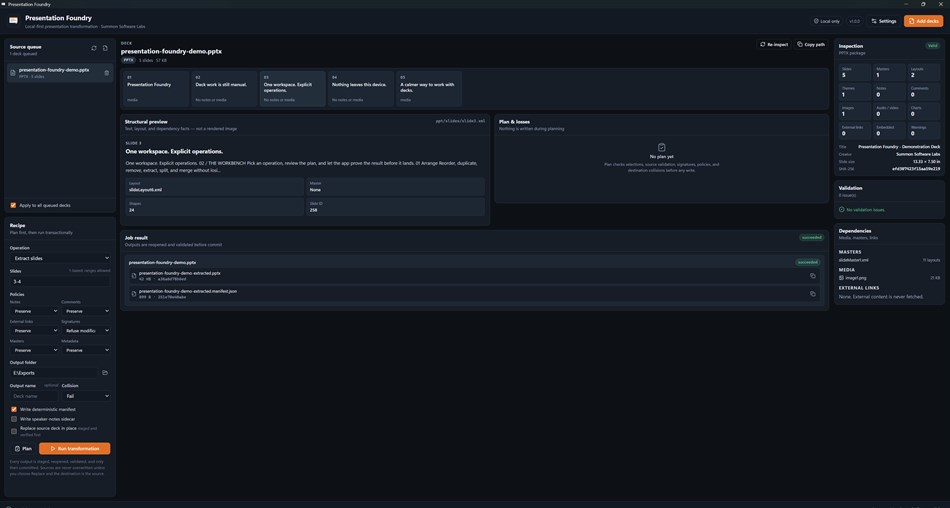Open the Signatures policy dropdown
Viewport: 950px width, 508px height.
[86, 330]
